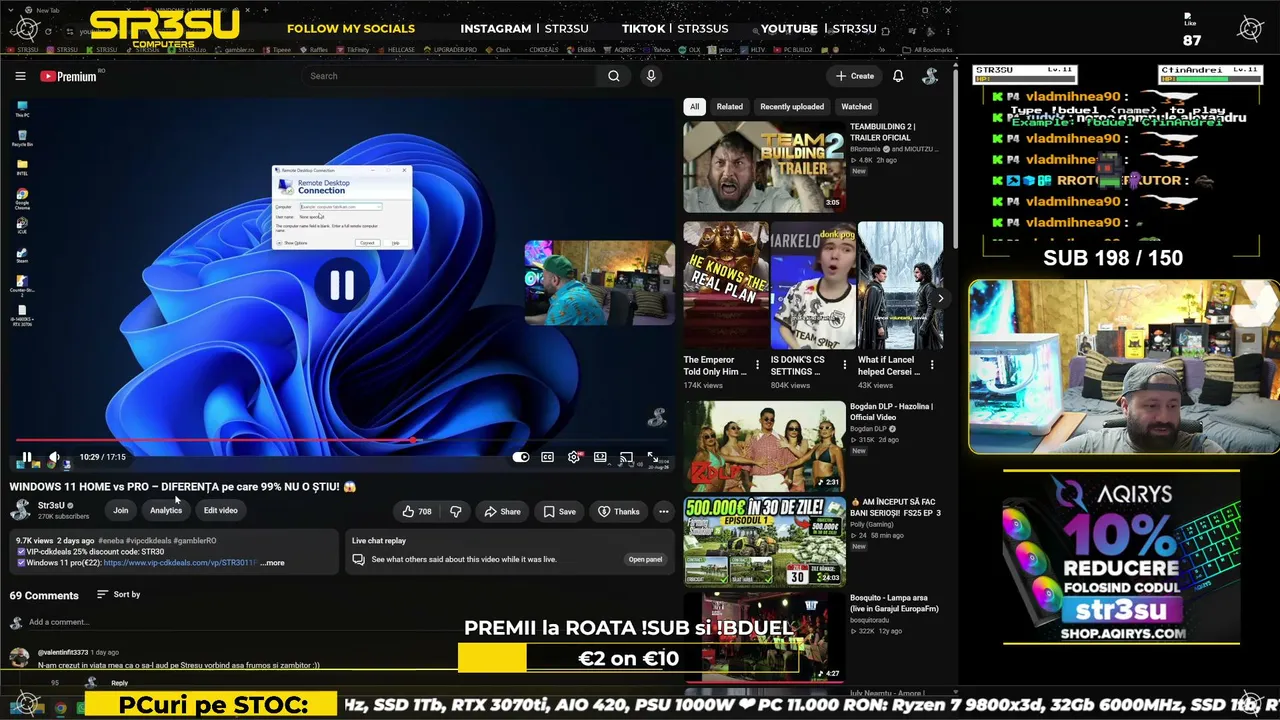1280x720 pixels.
Task: Open YouTube notifications bell
Action: point(898,76)
